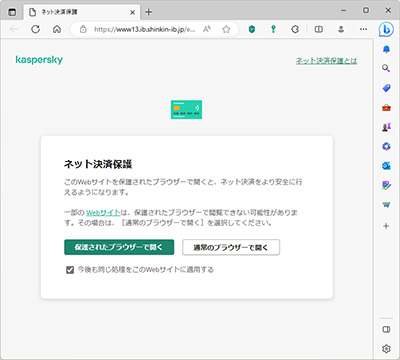400x360 pixels.
Task: Open the Settings and more ellipsis menu
Action: [363, 29]
